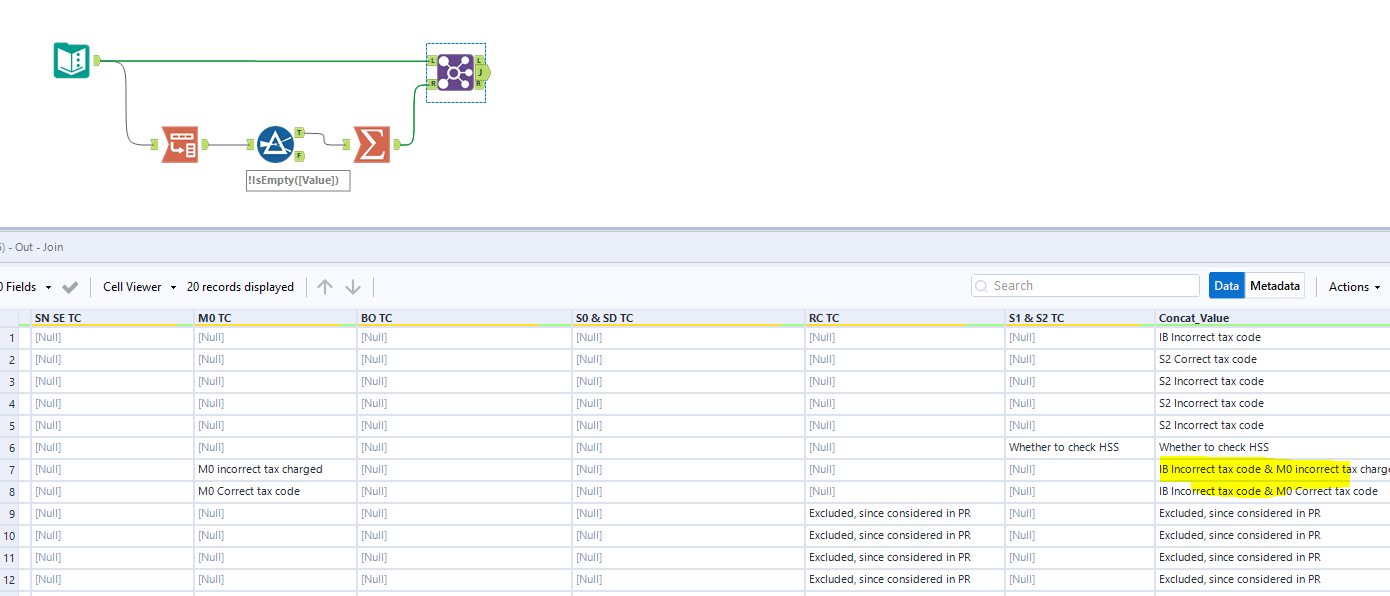Screen dimensions: 1390x596
Task: Switch to the Metadata tab
Action: (1275, 285)
